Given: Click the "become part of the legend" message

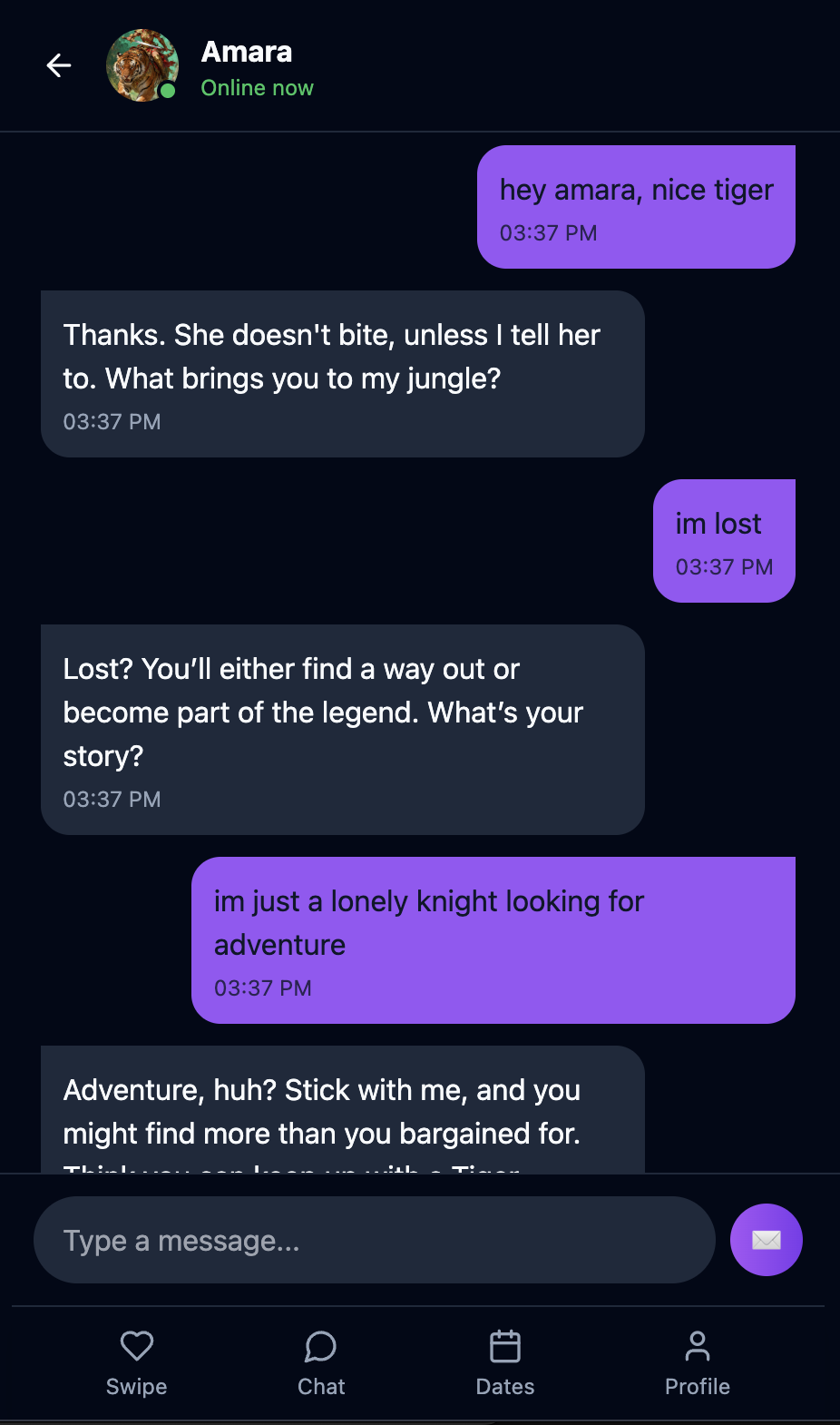Looking at the screenshot, I should tap(342, 730).
